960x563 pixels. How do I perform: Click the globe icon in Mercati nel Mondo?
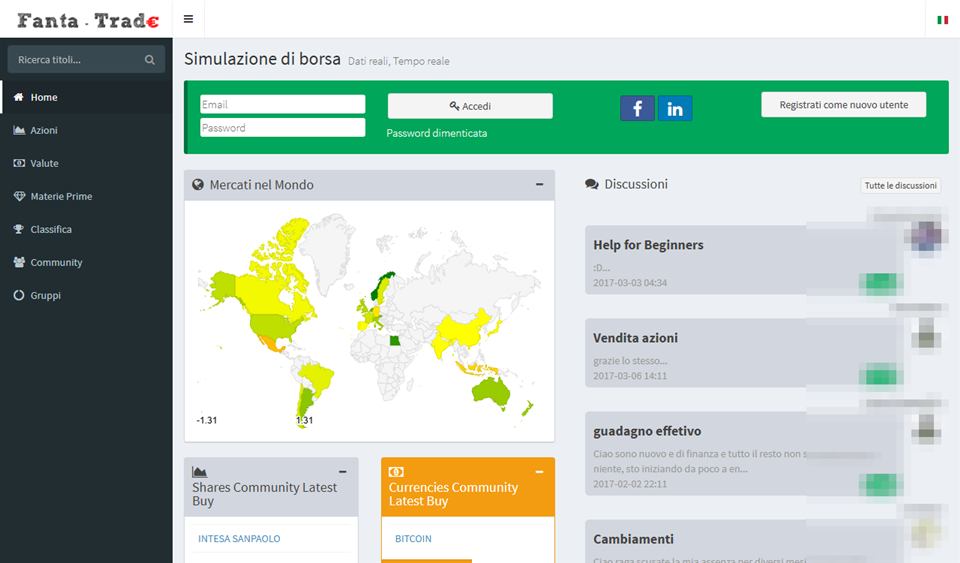point(198,185)
